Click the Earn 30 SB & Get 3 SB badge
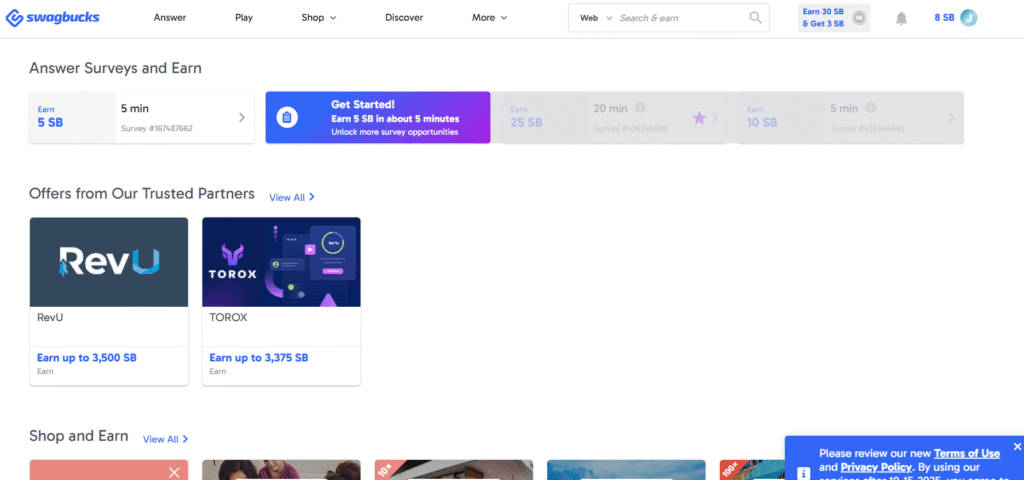Screen dimensions: 1024x480 (x=833, y=17)
